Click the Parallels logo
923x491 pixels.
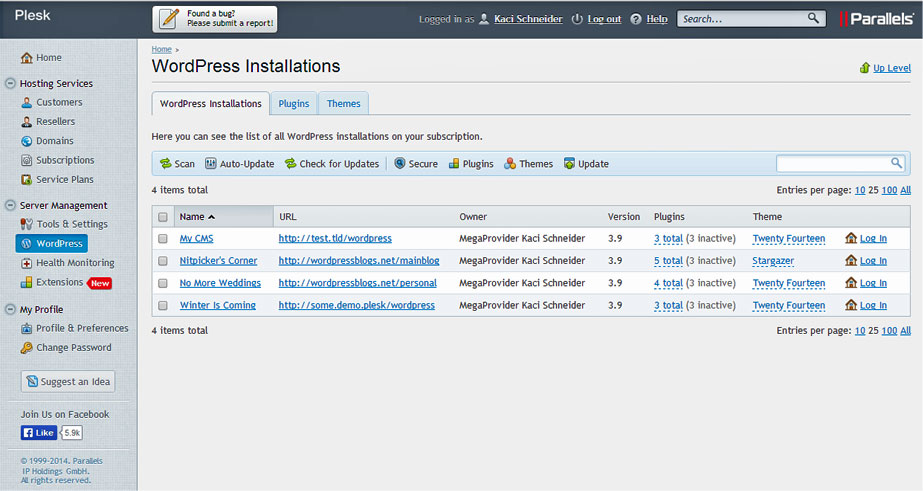[x=876, y=19]
